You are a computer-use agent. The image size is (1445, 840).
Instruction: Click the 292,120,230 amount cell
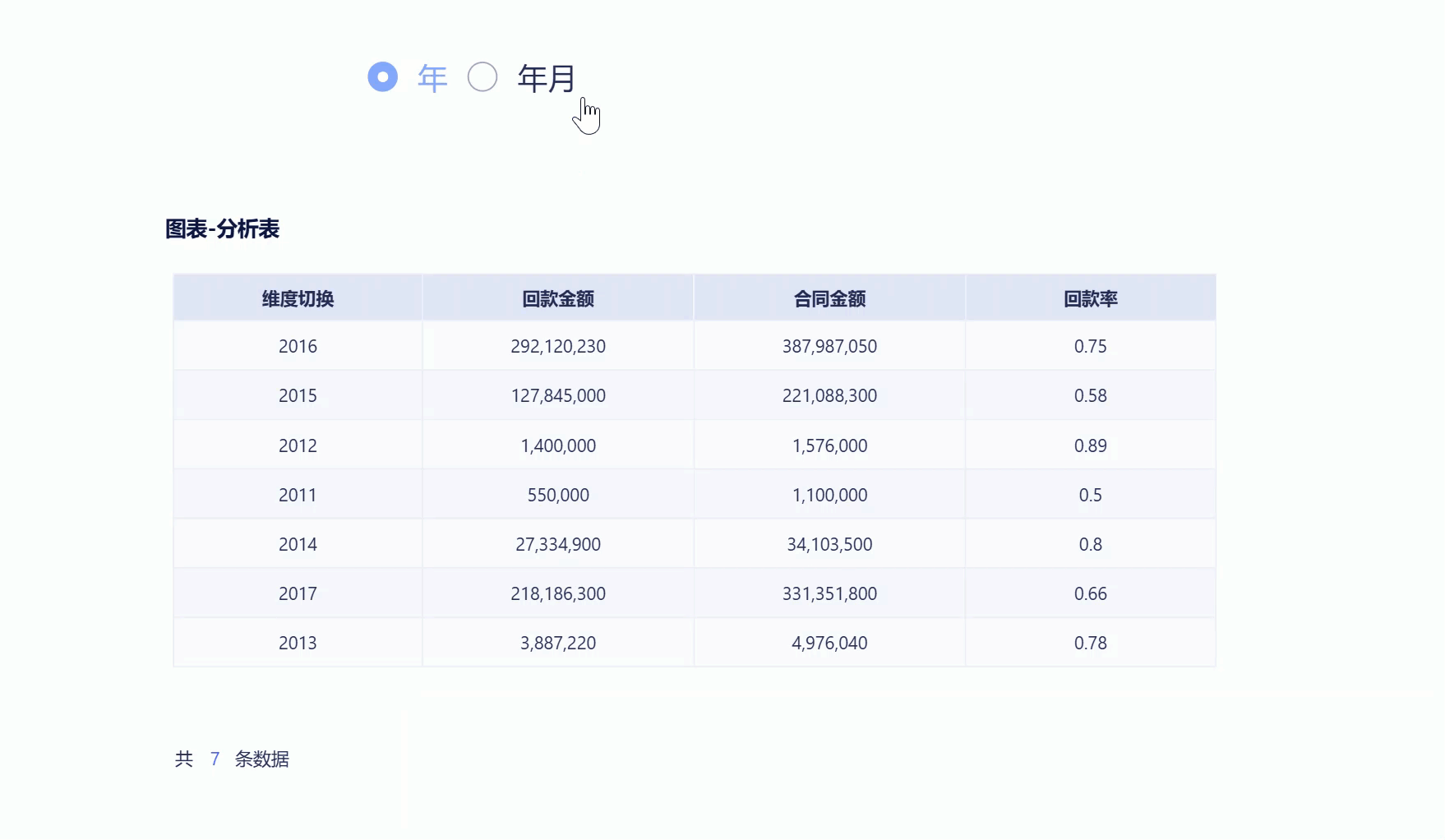[x=558, y=346]
